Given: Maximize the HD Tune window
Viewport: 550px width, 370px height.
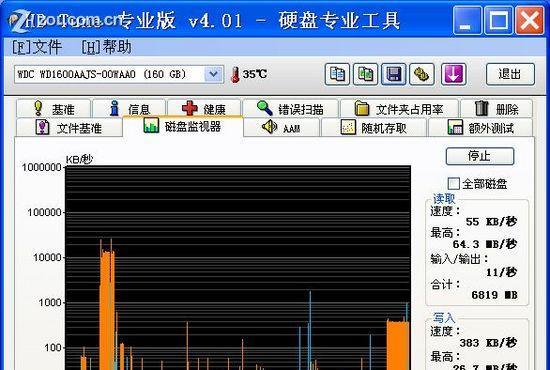Looking at the screenshot, I should click(x=498, y=21).
